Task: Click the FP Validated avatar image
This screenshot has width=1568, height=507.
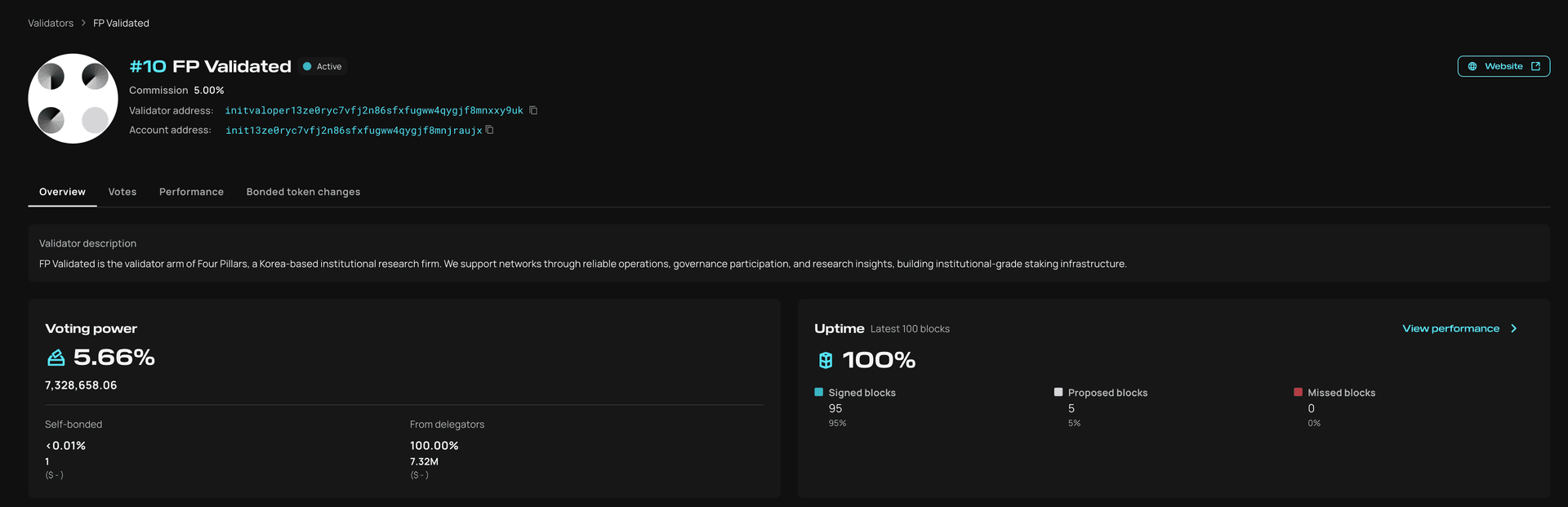Action: 73,99
